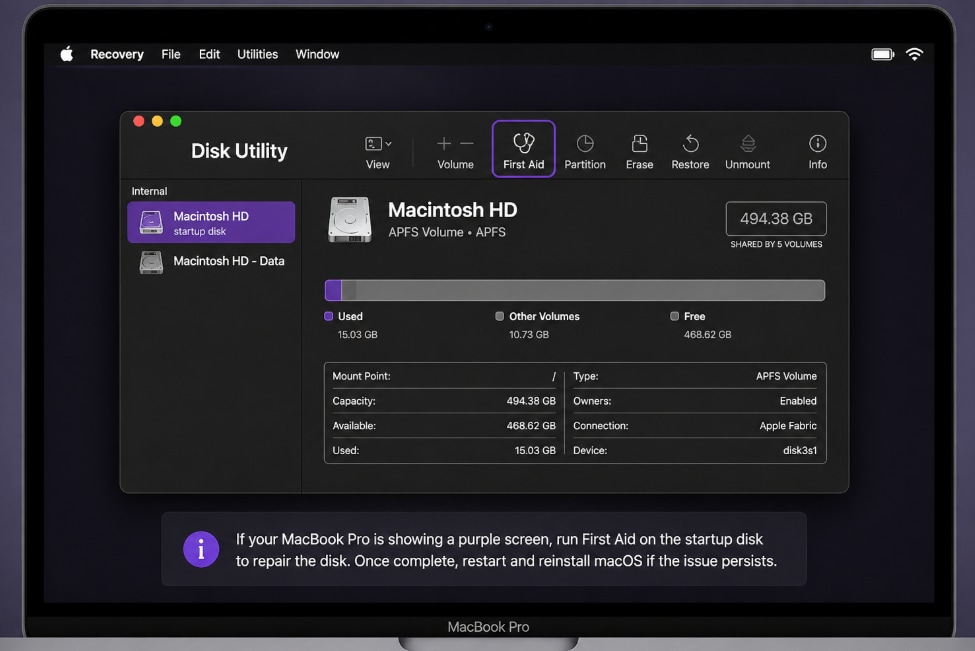Remove a volume with the minus icon
Image resolution: width=975 pixels, height=651 pixels.
coord(466,144)
